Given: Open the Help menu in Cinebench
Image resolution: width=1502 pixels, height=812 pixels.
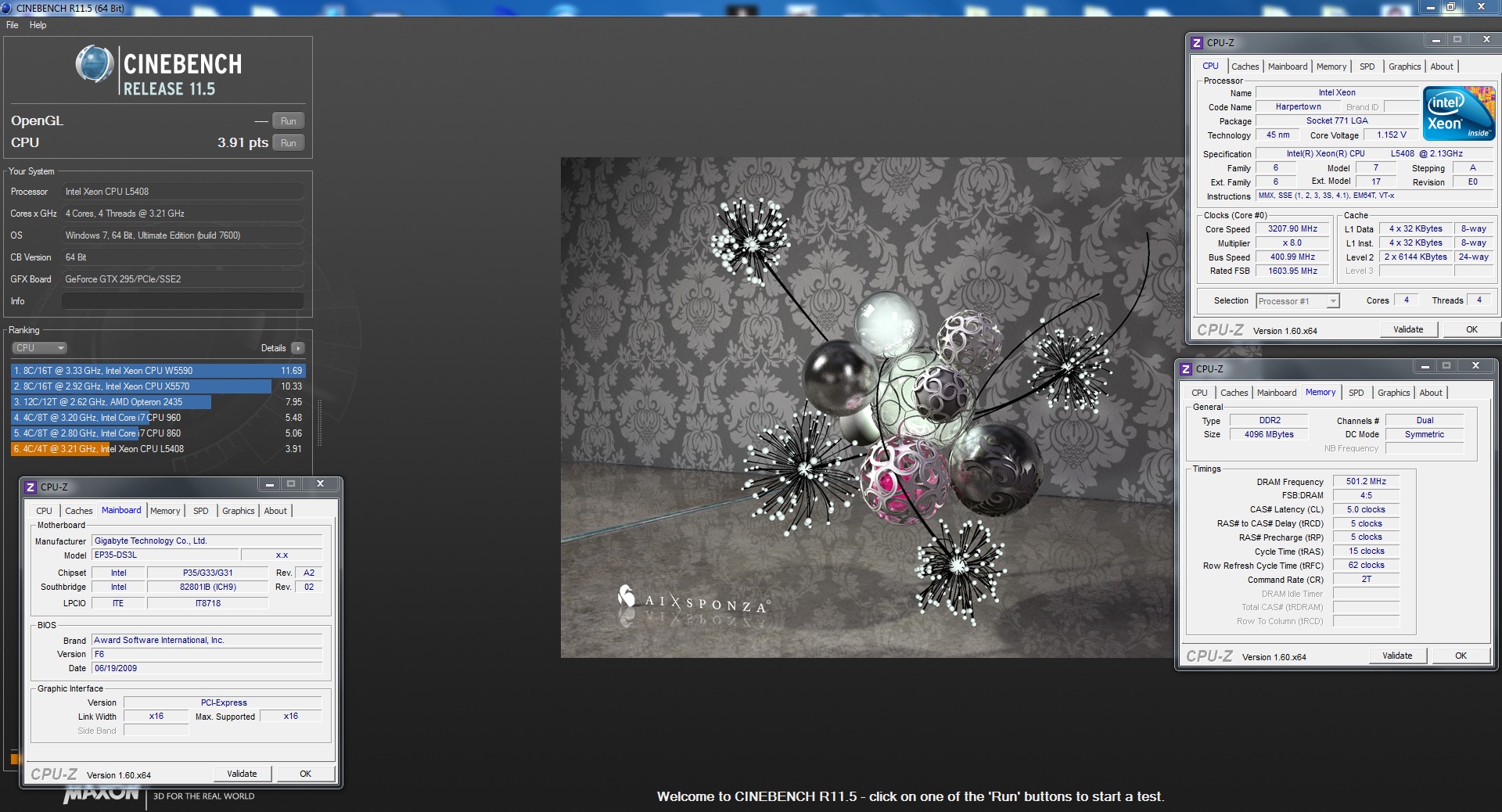Looking at the screenshot, I should coord(38,25).
